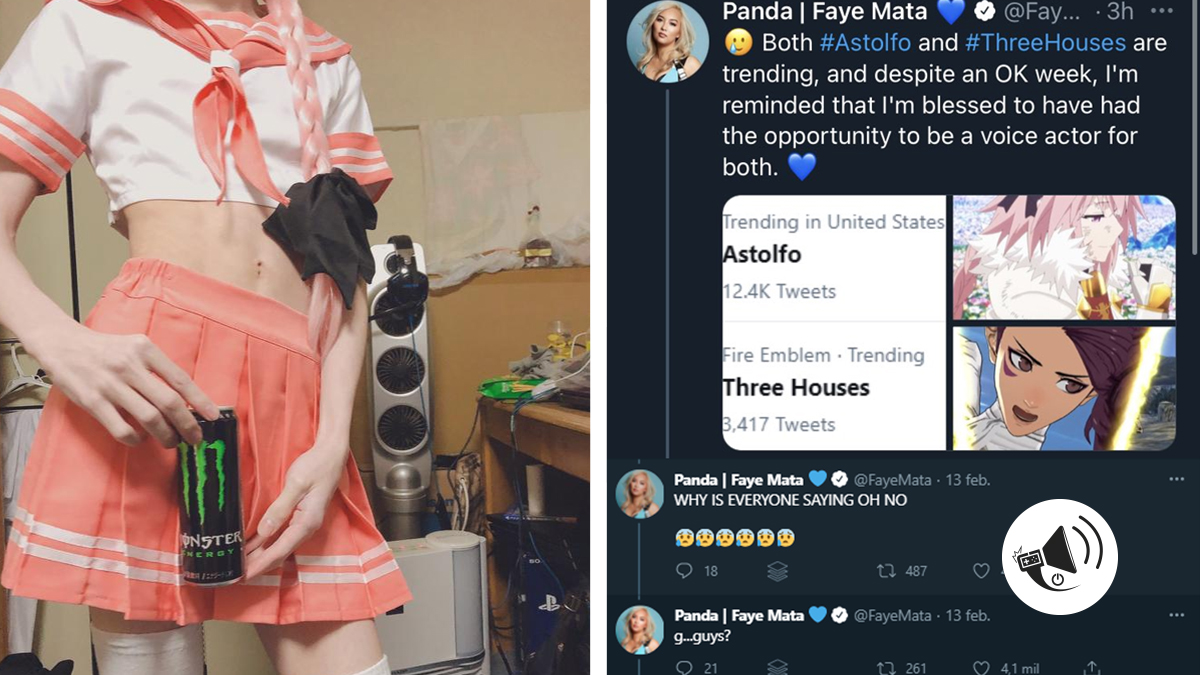Click retweet icon showing 487
Viewport: 1200px width, 675px height.
point(885,571)
